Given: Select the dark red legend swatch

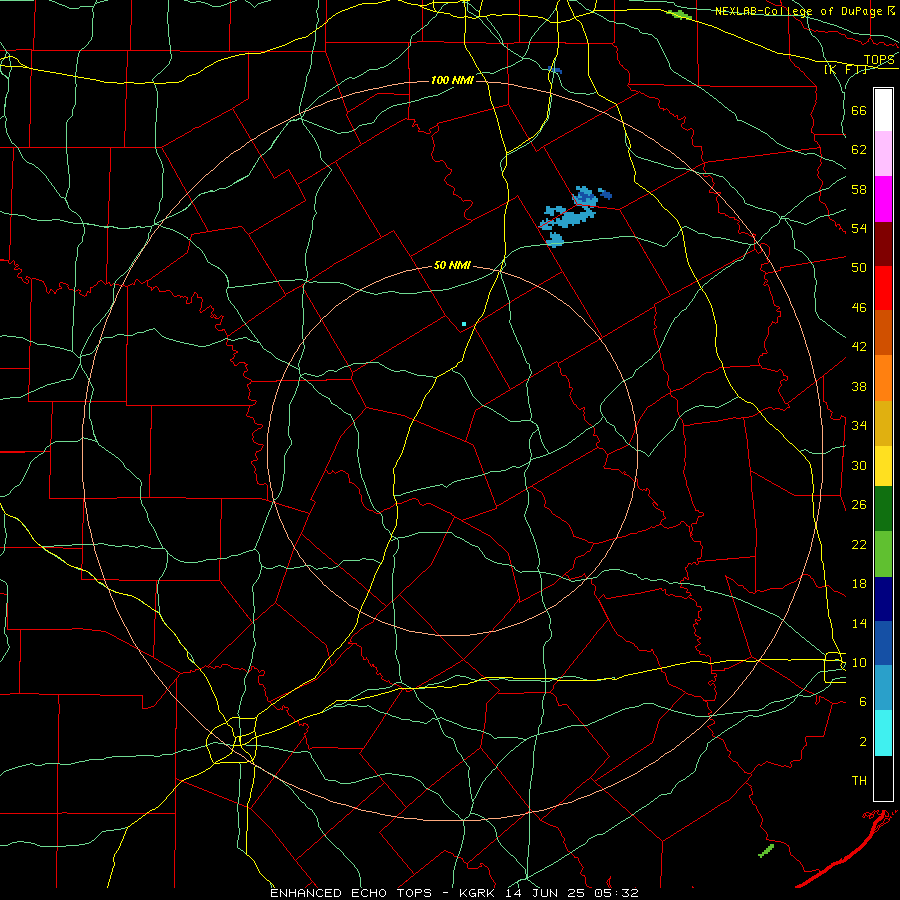Looking at the screenshot, I should click(x=883, y=244).
